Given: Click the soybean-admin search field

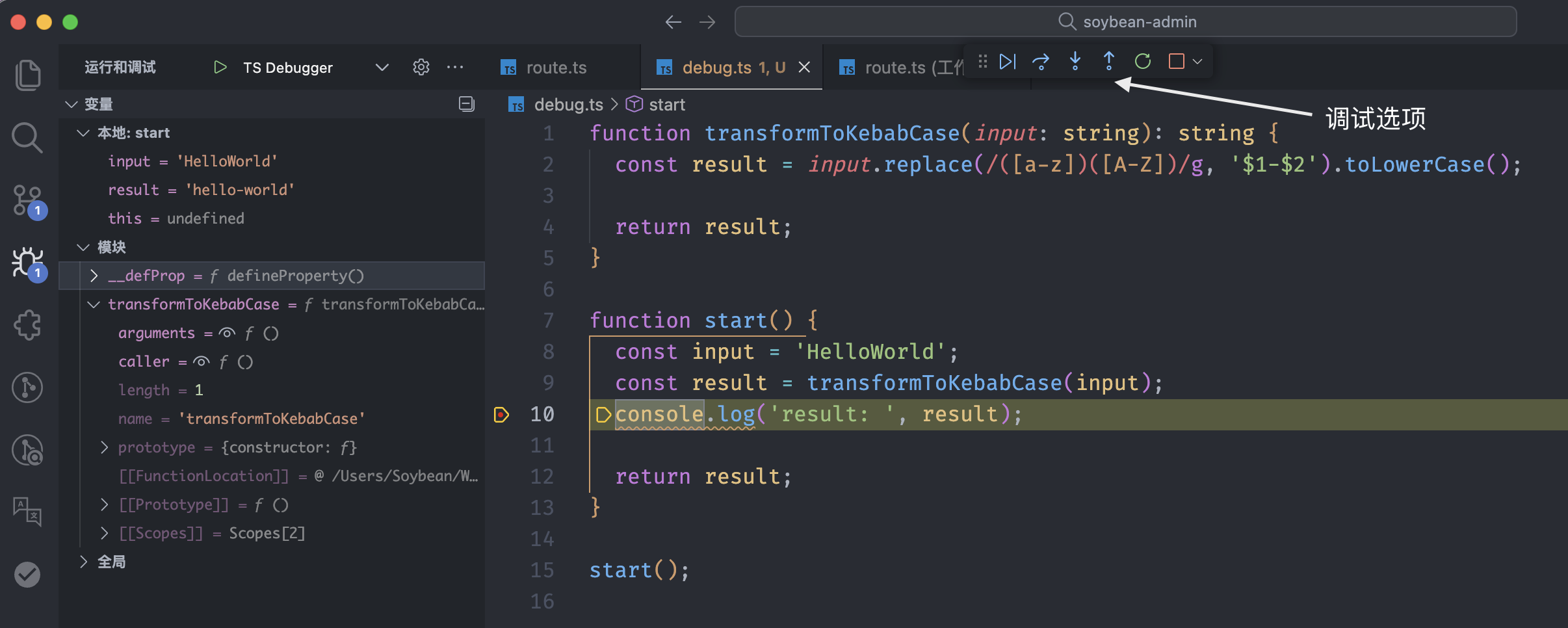Looking at the screenshot, I should coord(1125,22).
